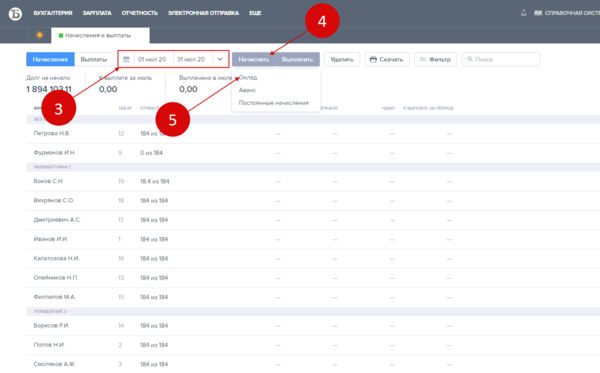Select employee Смоляков А.Ф. row

[x=313, y=364]
